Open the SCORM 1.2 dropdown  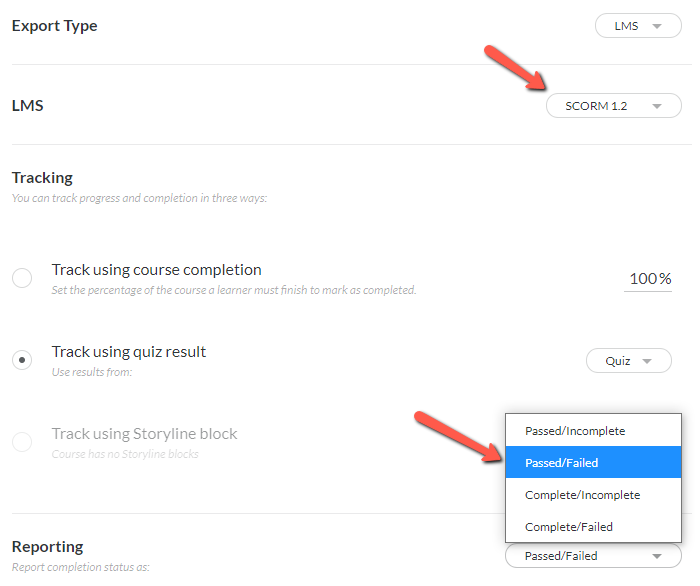pos(613,106)
